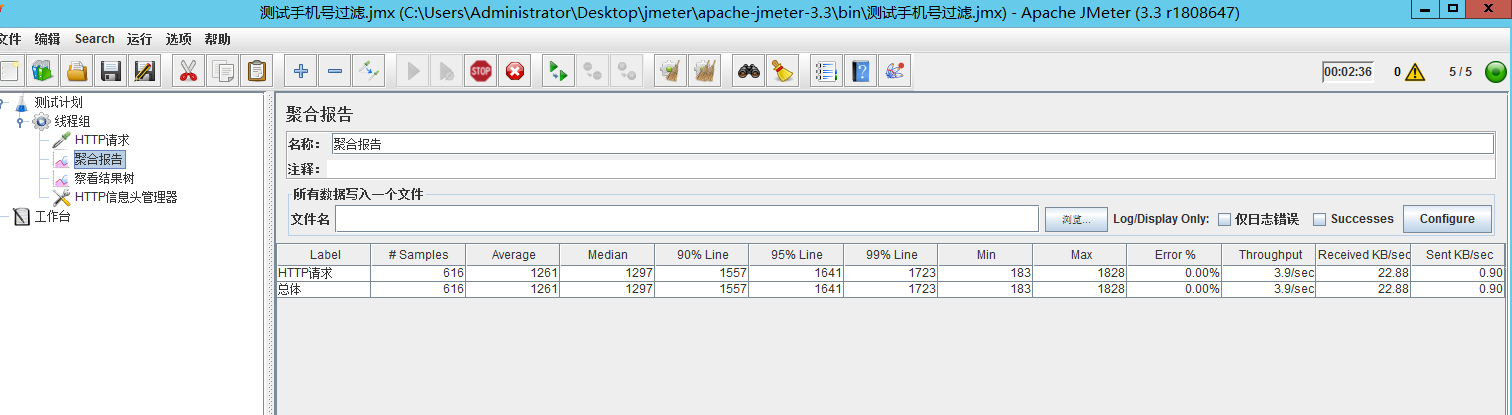1512x415 pixels.
Task: Click the warning triangle error counter icon
Action: point(1414,72)
